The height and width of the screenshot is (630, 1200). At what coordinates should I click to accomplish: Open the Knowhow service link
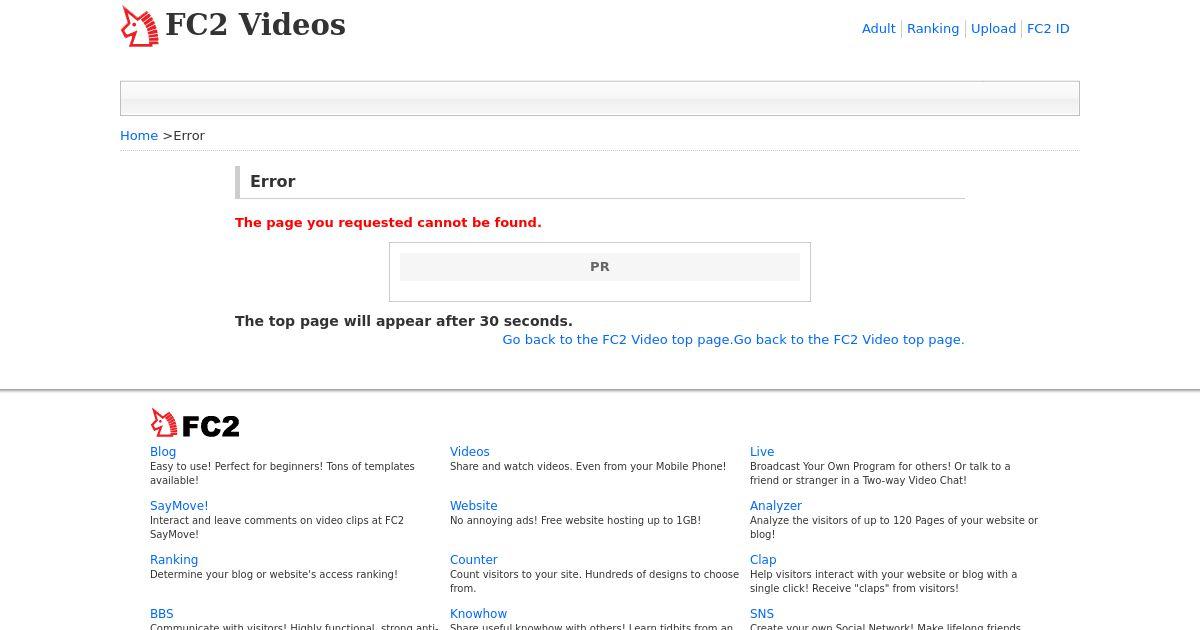coord(478,614)
